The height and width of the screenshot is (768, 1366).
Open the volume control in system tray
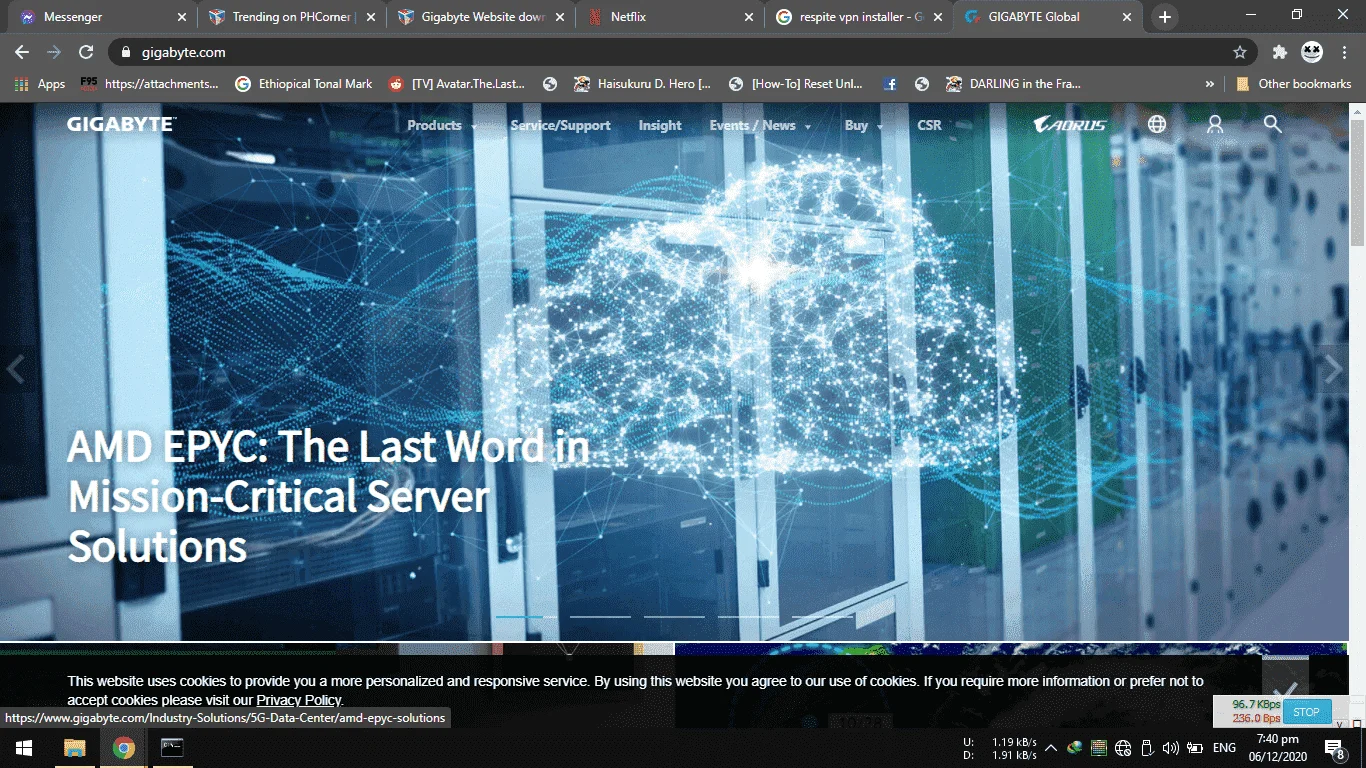coord(1171,747)
